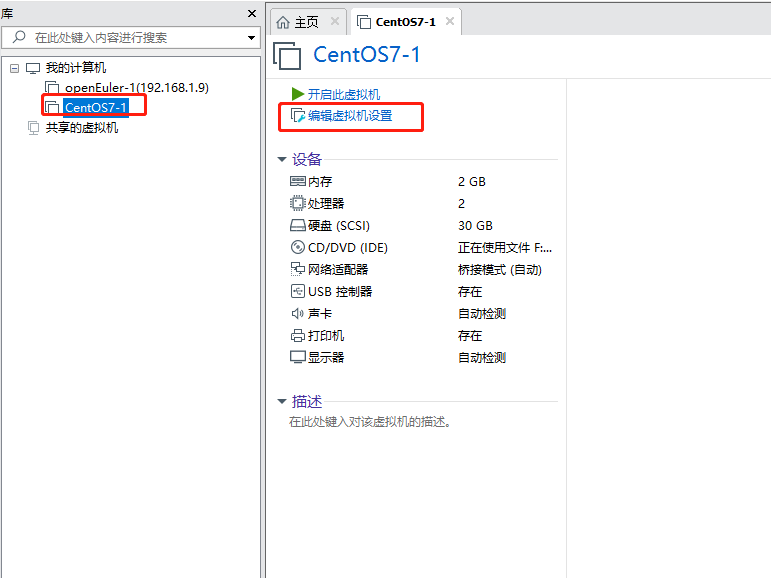Click the 硬盘 (SCSI) hard disk icon

tap(297, 225)
